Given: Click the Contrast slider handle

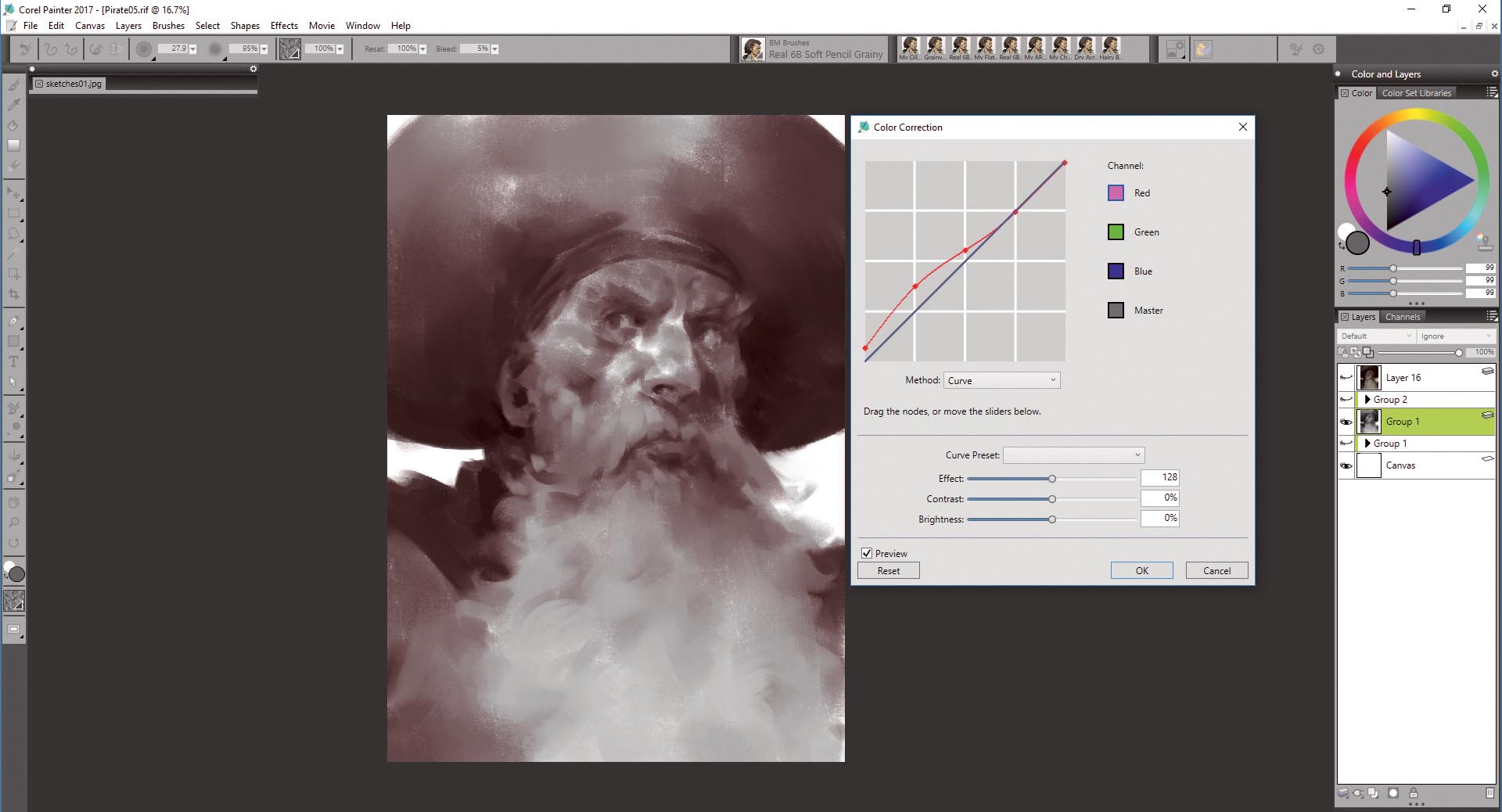Looking at the screenshot, I should click(x=1052, y=499).
